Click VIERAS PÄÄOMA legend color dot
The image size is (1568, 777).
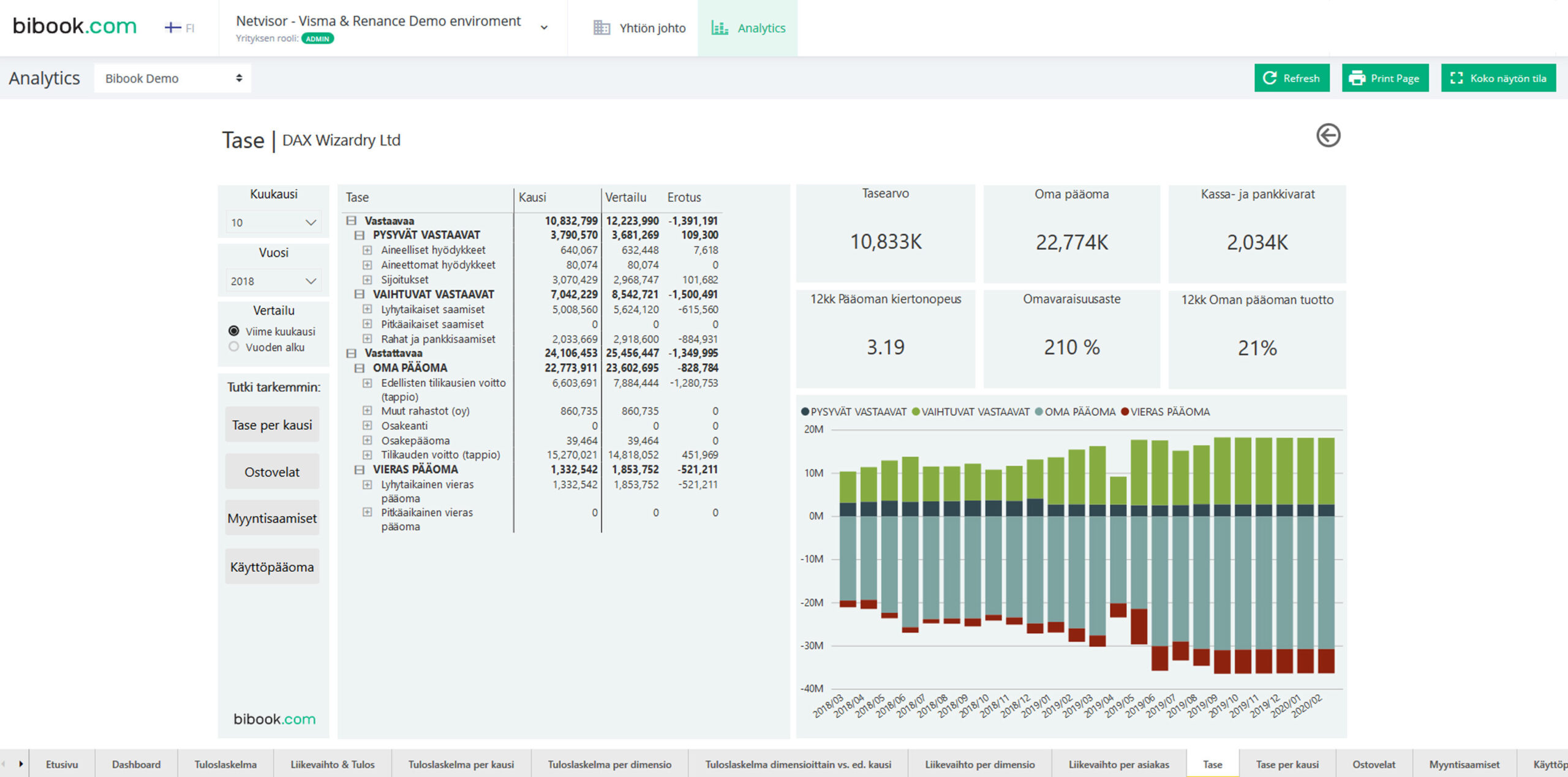coord(1125,412)
